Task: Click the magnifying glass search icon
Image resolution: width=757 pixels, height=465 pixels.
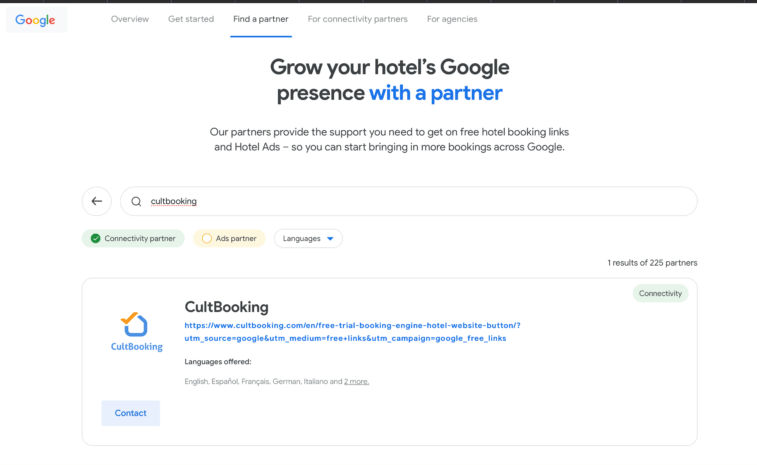Action: tap(136, 201)
